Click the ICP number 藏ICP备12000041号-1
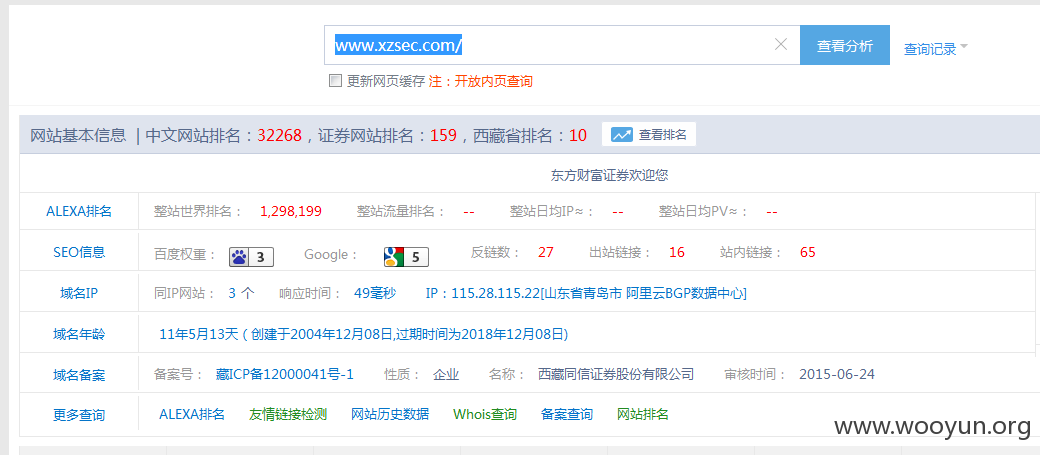Viewport: 1040px width, 455px height. [285, 375]
